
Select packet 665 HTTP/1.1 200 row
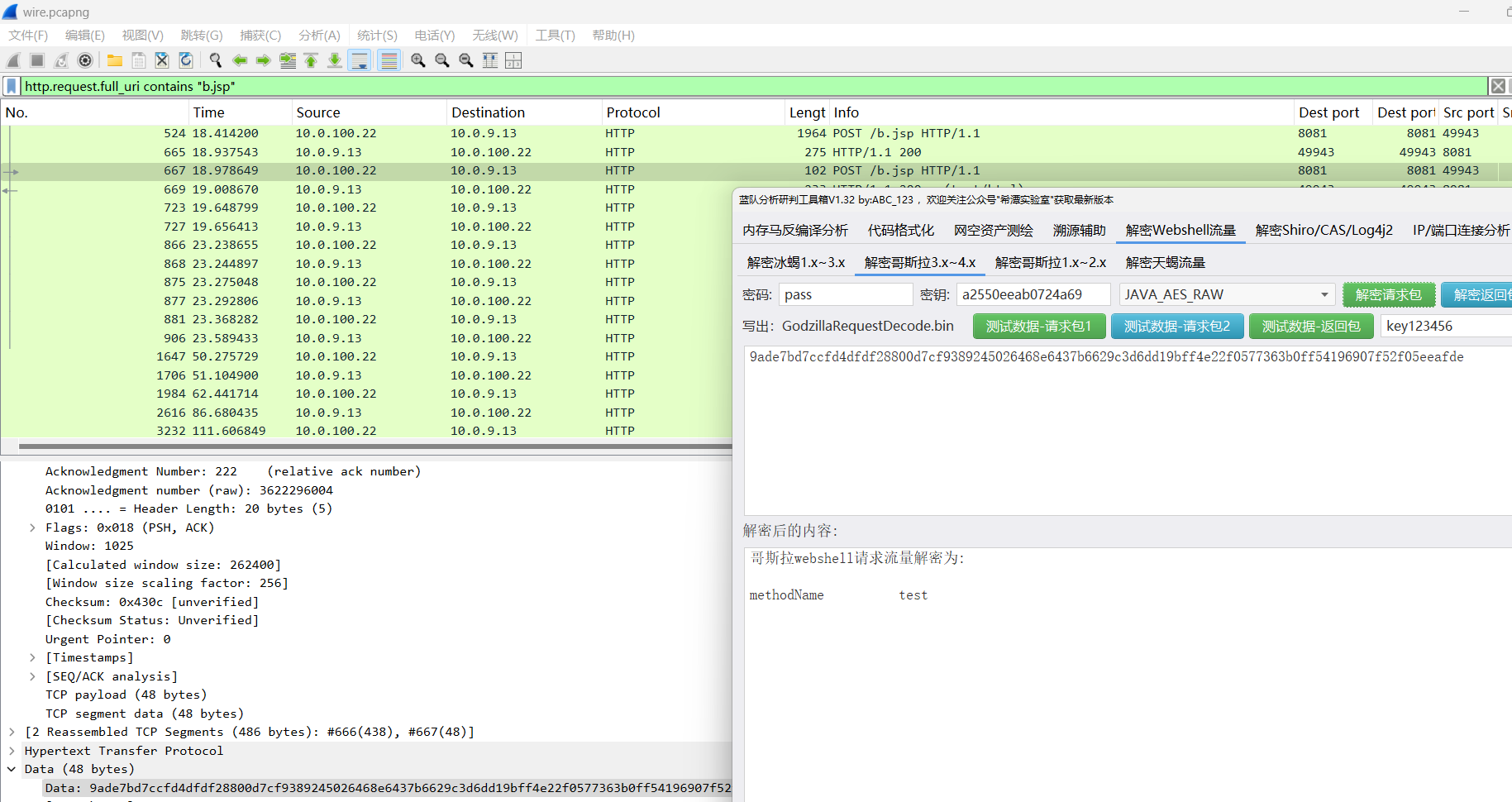[x=756, y=152]
